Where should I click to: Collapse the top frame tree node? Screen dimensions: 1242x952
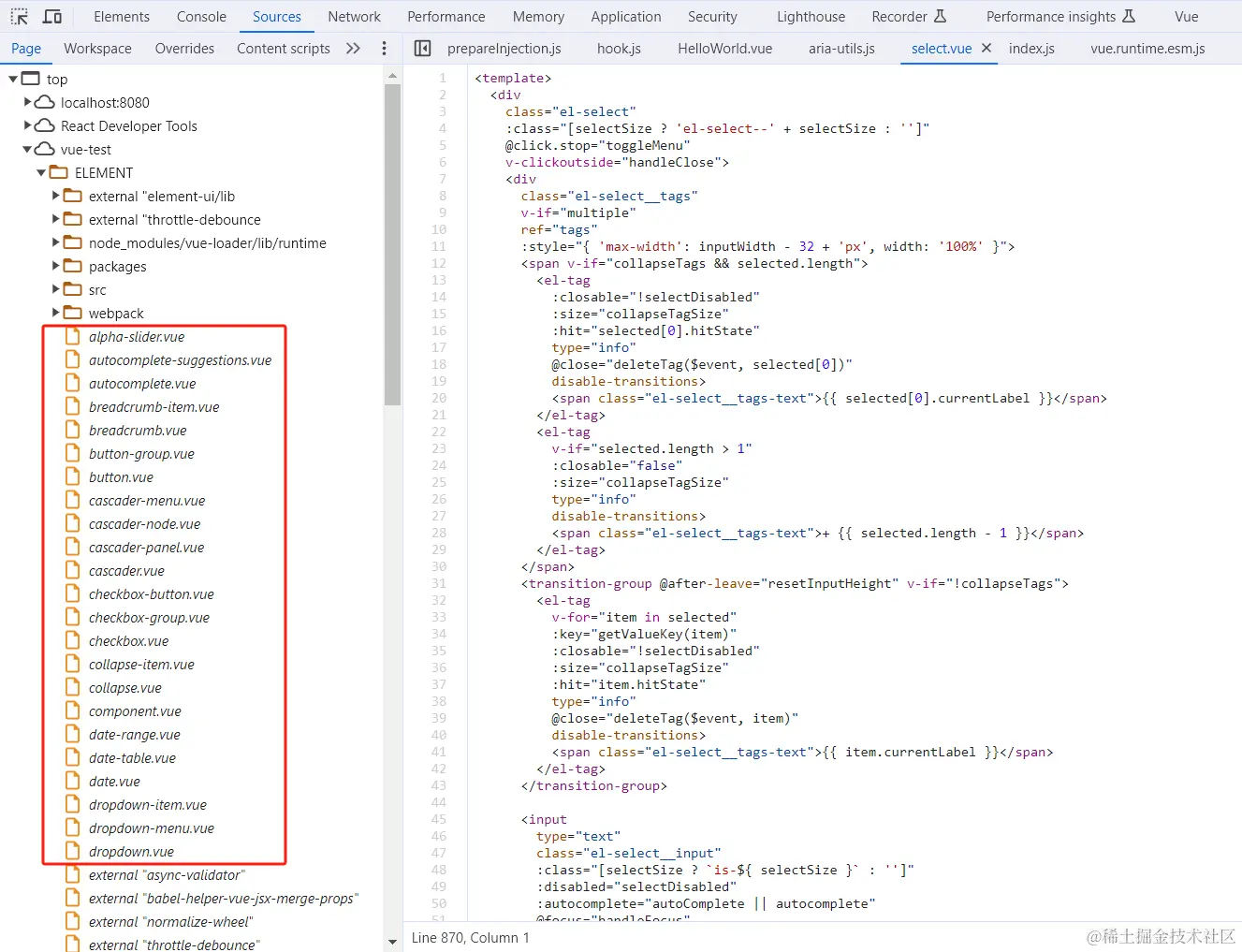(13, 79)
